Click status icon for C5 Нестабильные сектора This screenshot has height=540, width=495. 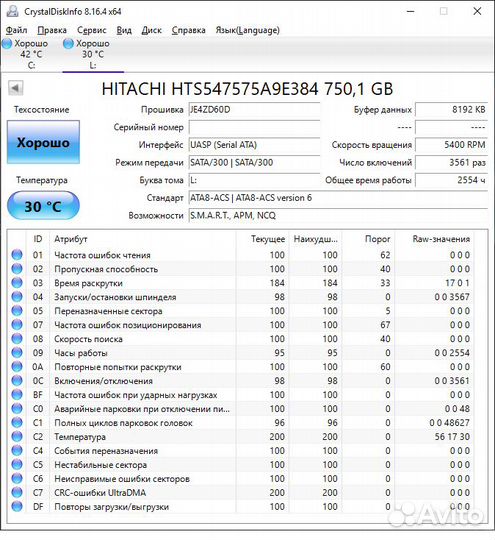(x=17, y=465)
